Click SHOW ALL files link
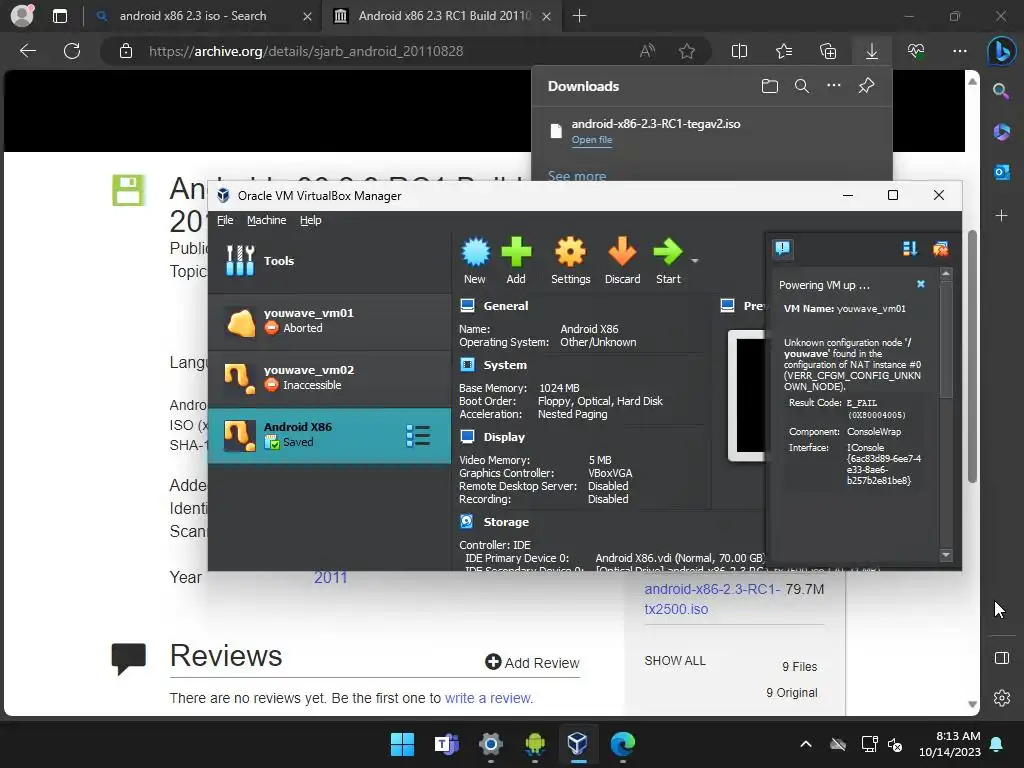The height and width of the screenshot is (768, 1024). coord(675,660)
